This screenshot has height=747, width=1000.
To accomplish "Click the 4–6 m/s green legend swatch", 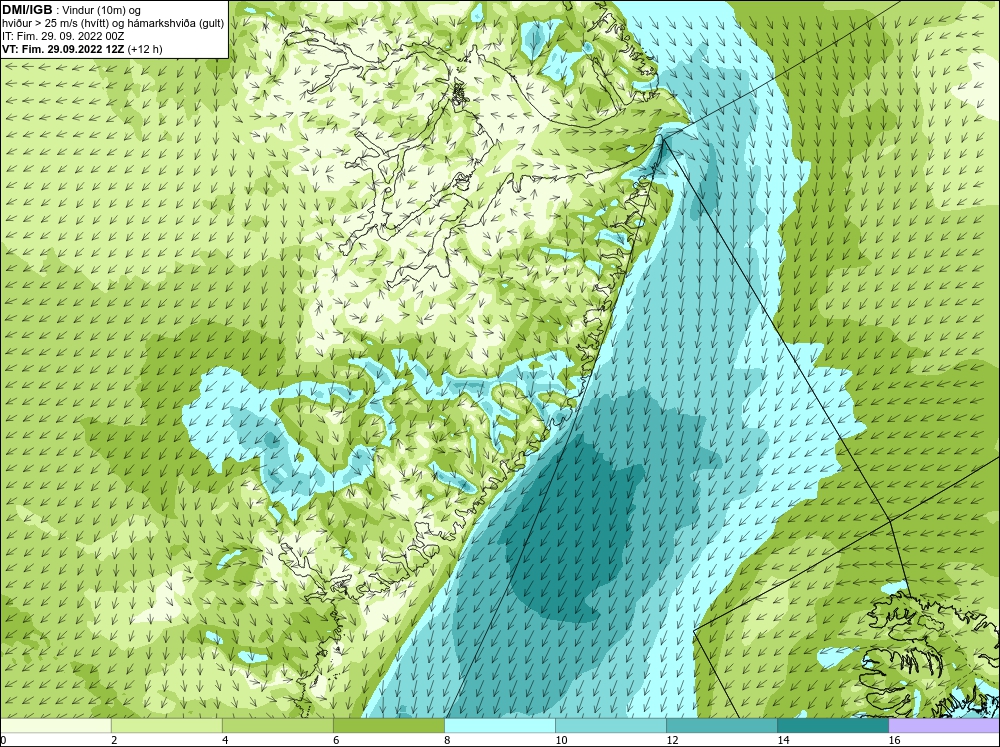I will coord(277,725).
